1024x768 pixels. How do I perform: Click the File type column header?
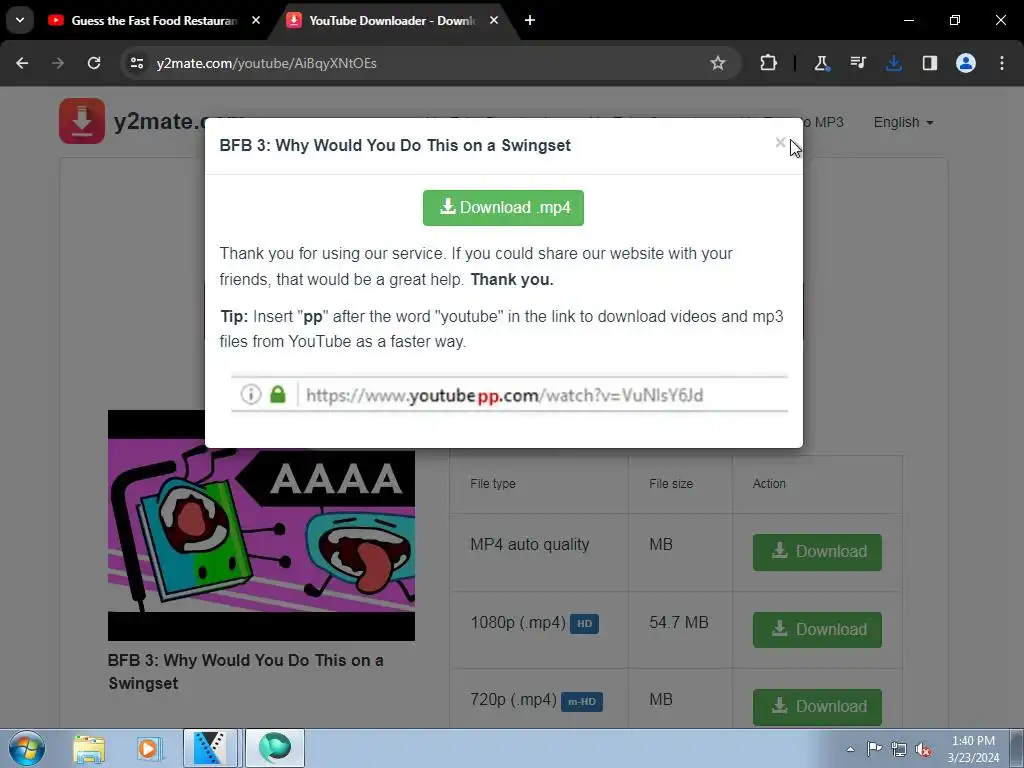coord(493,484)
